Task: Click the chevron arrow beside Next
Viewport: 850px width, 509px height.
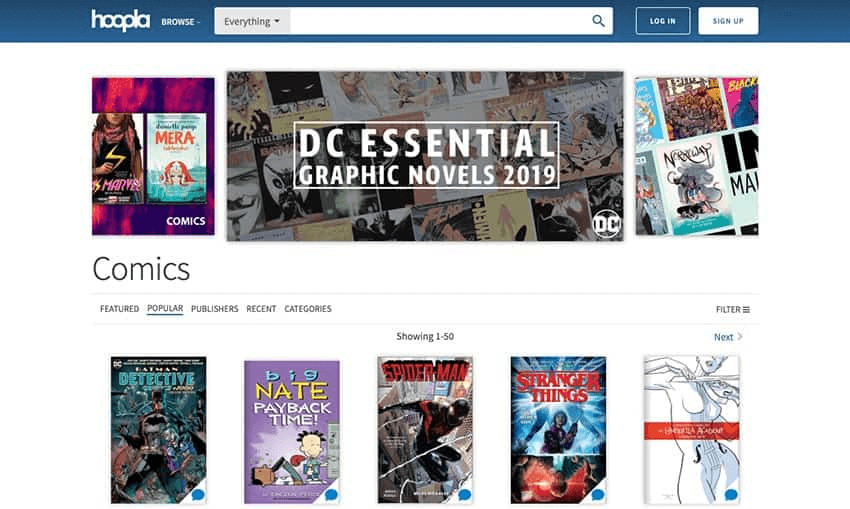Action: [x=740, y=337]
